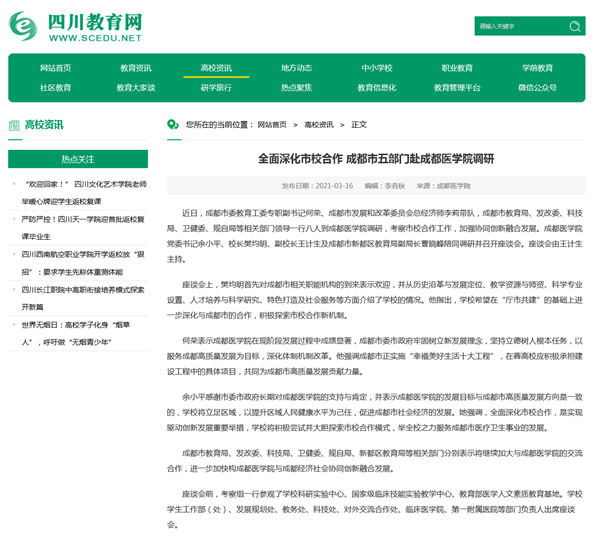Image resolution: width=600 pixels, height=547 pixels.
Task: Open article about 四川西南航空职业学院 开学返校
Action: tap(83, 263)
